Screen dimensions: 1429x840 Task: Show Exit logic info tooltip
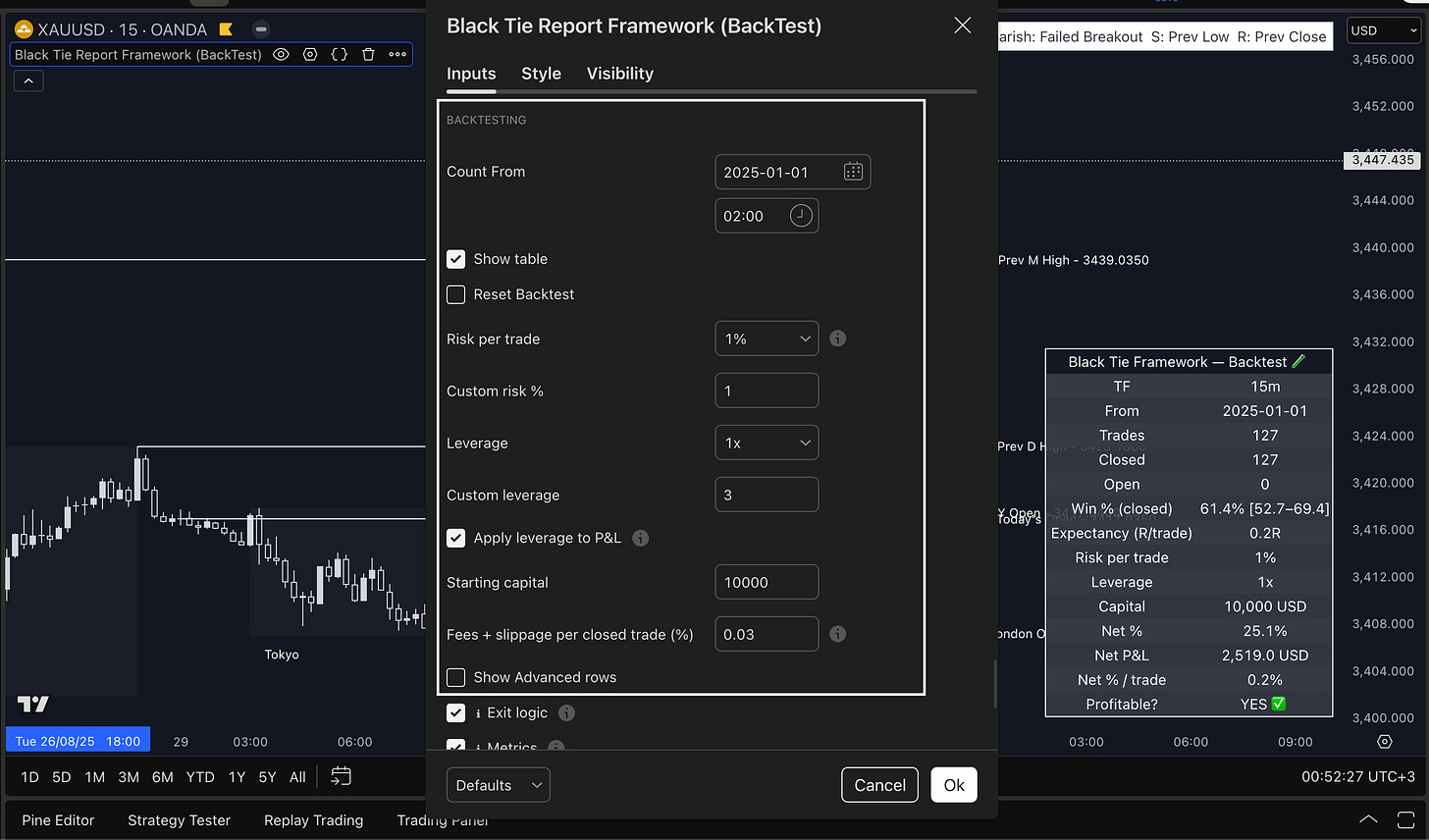(566, 713)
